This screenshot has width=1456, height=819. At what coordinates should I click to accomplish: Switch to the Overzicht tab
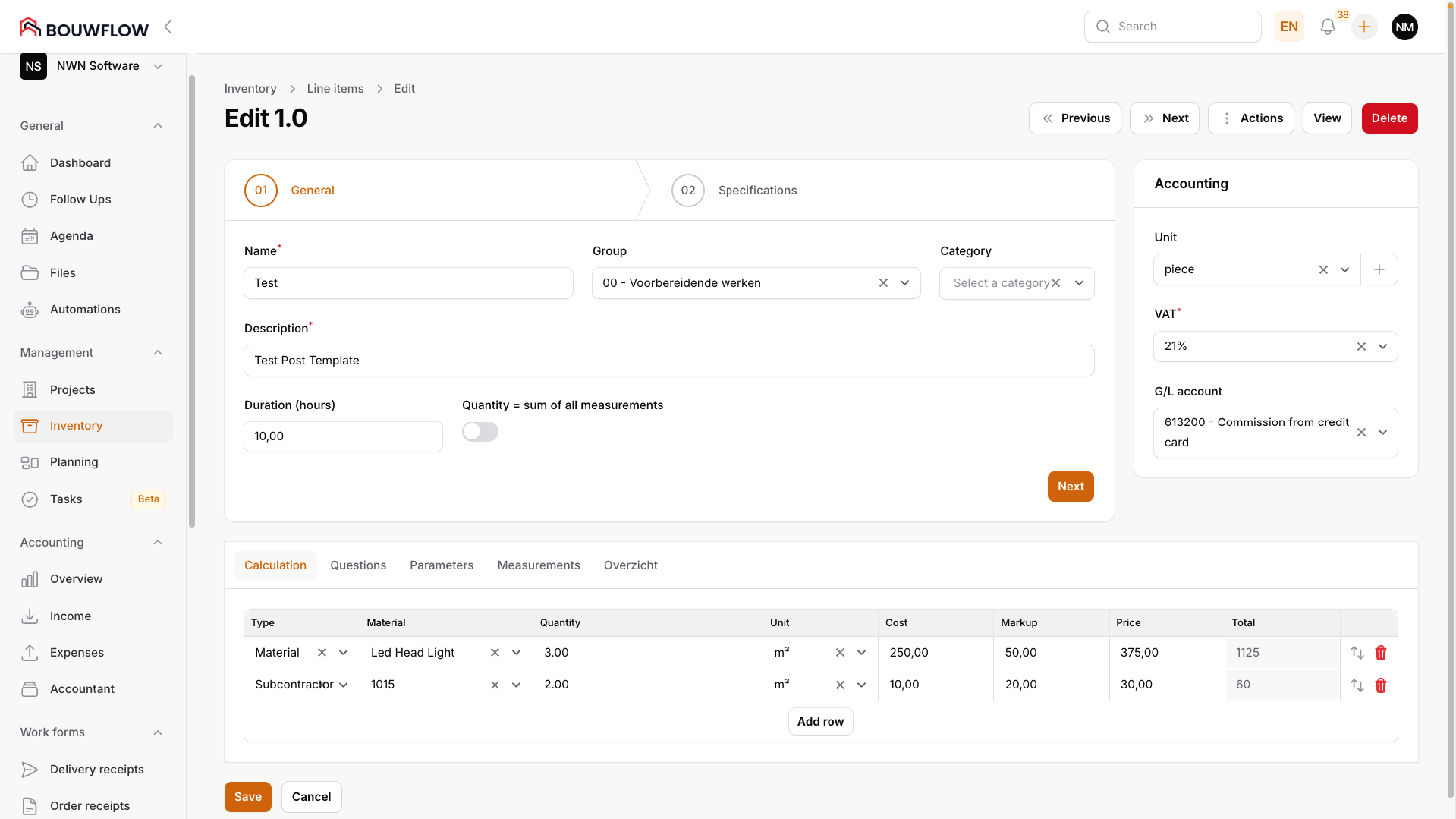pos(631,565)
